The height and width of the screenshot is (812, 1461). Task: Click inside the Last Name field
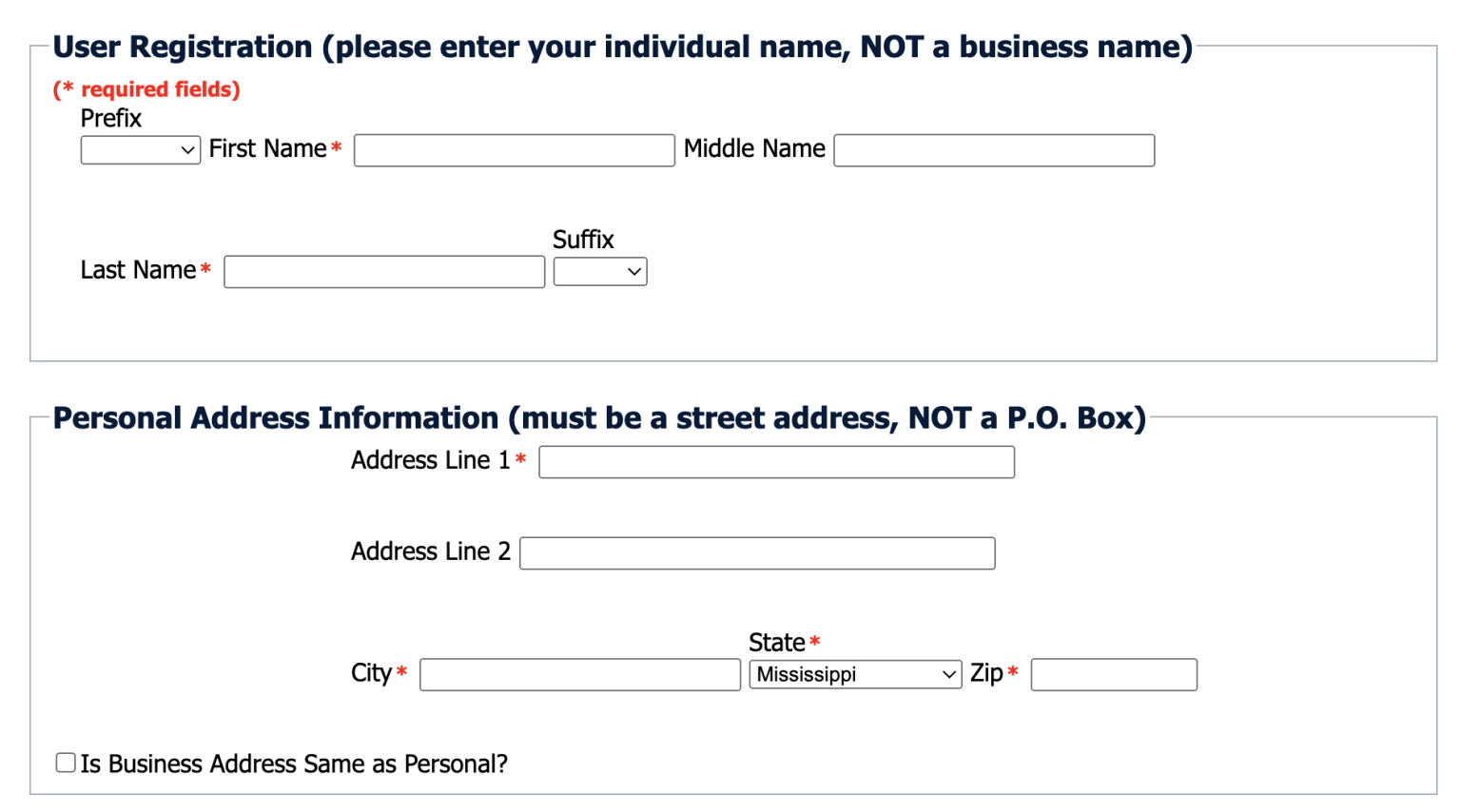[384, 271]
